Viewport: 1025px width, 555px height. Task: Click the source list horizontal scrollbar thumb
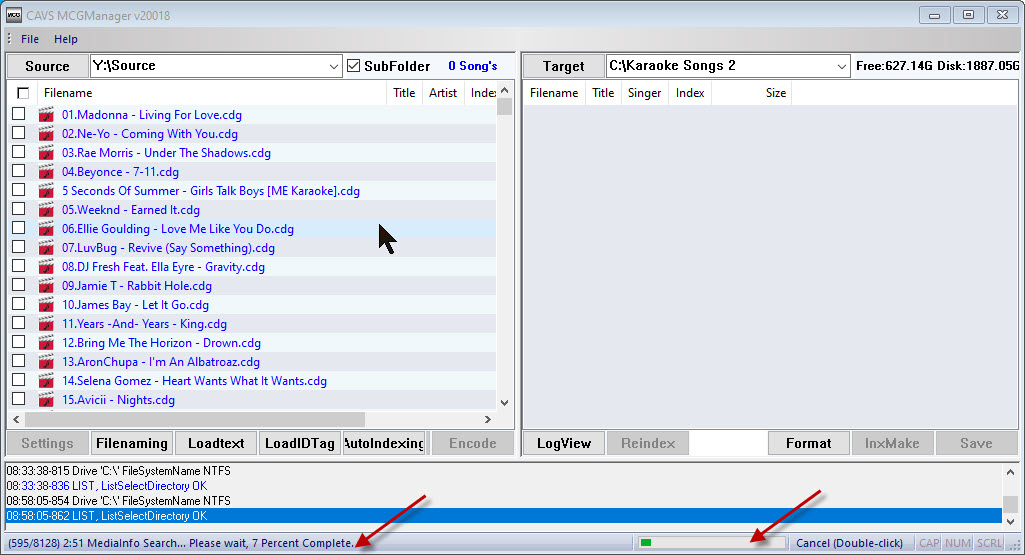click(194, 419)
